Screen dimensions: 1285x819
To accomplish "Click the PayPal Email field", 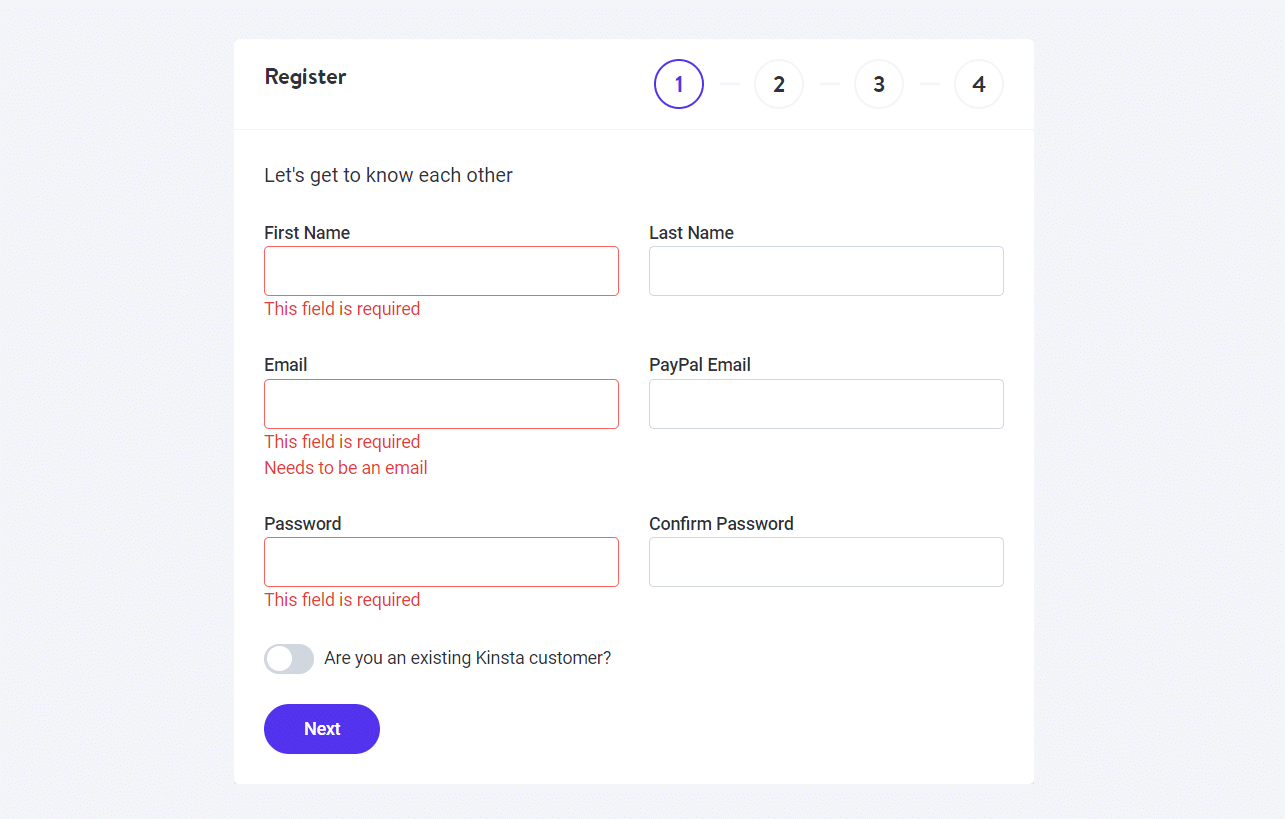I will tap(826, 403).
